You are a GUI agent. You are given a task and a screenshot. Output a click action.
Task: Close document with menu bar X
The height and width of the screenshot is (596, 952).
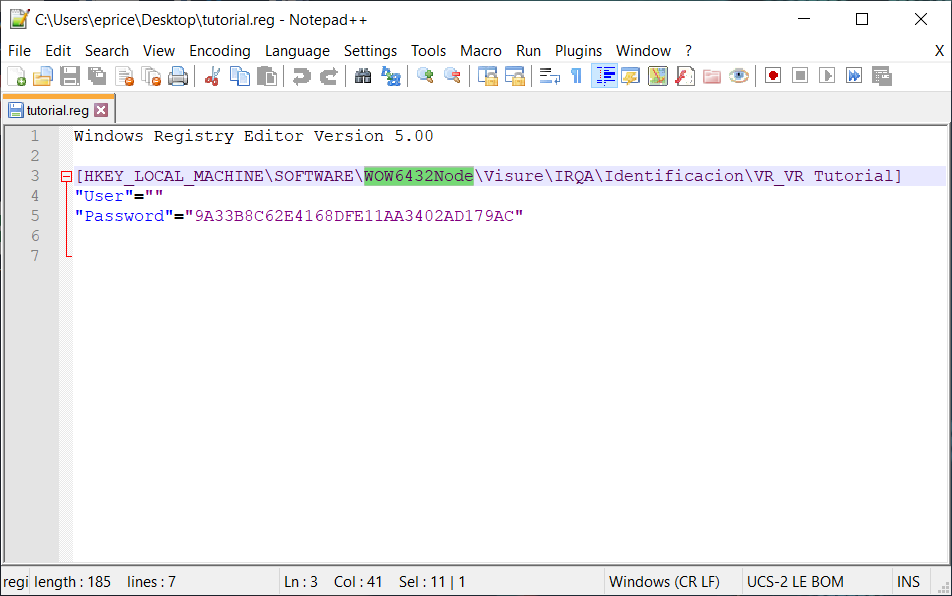click(x=939, y=51)
